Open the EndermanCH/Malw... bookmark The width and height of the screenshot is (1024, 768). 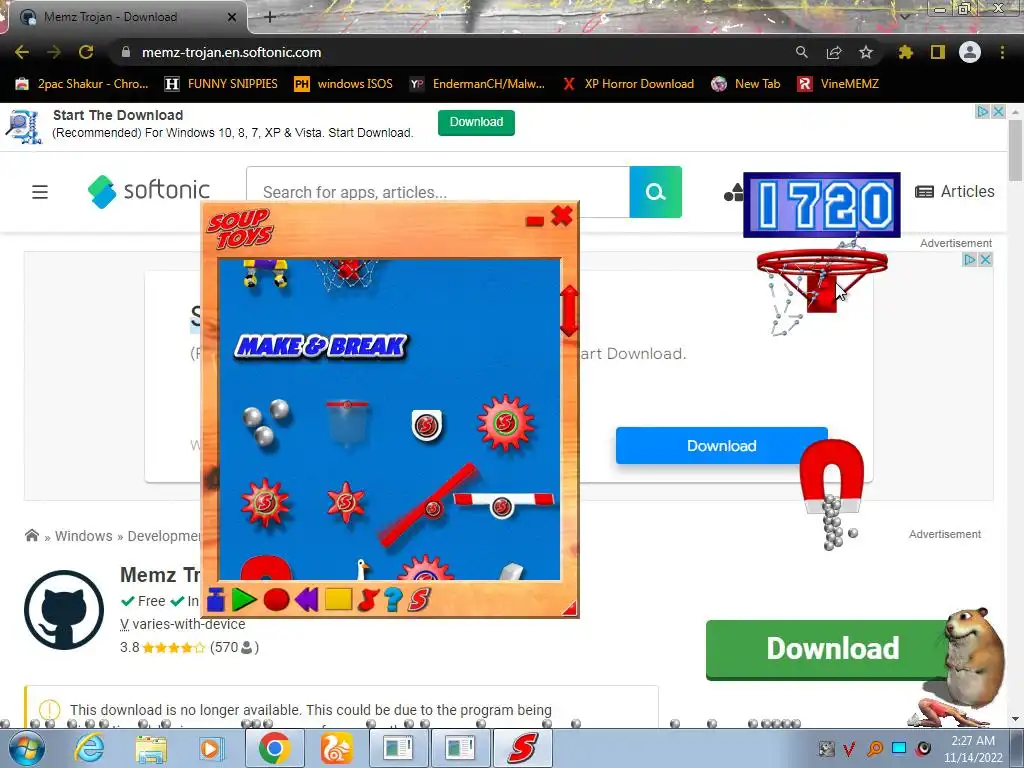[x=477, y=84]
